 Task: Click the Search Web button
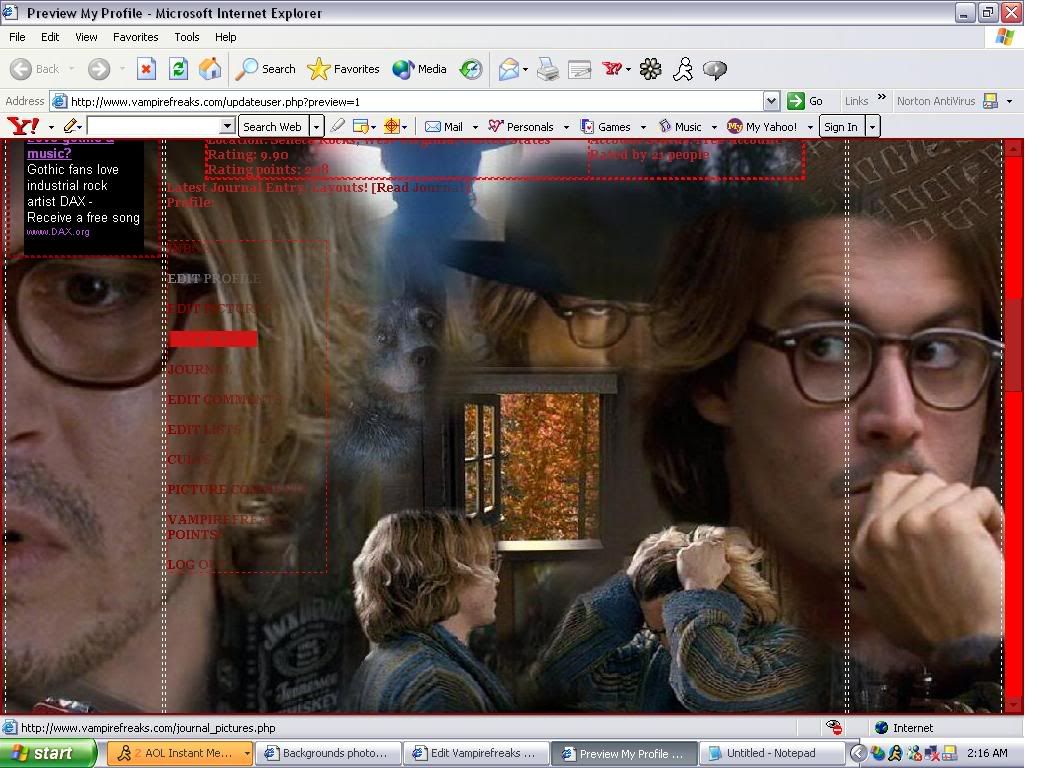pos(273,127)
